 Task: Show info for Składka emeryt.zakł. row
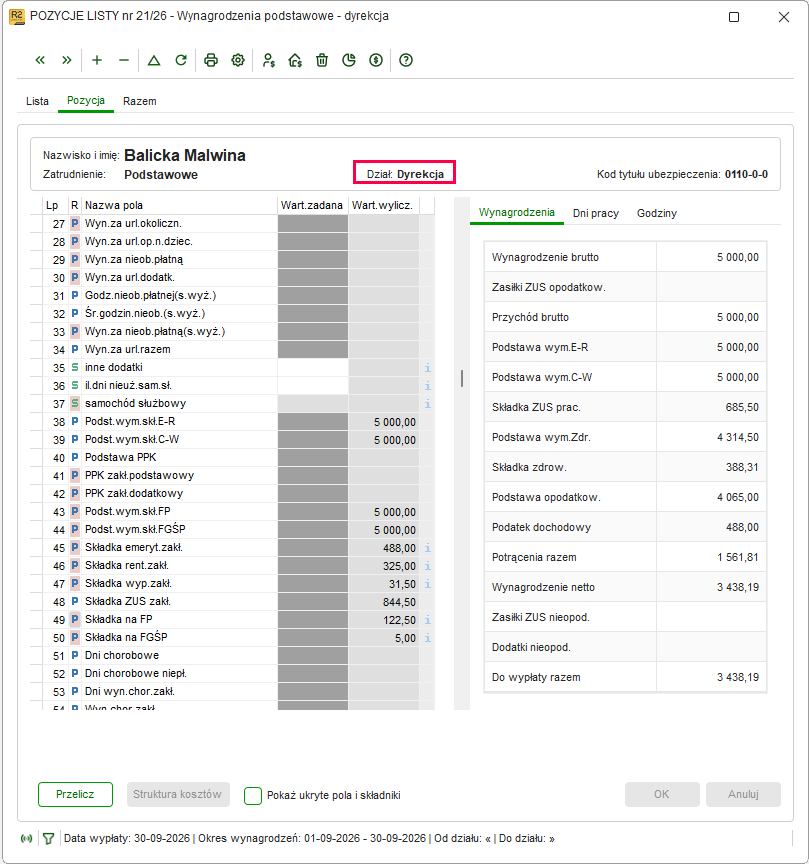(428, 548)
